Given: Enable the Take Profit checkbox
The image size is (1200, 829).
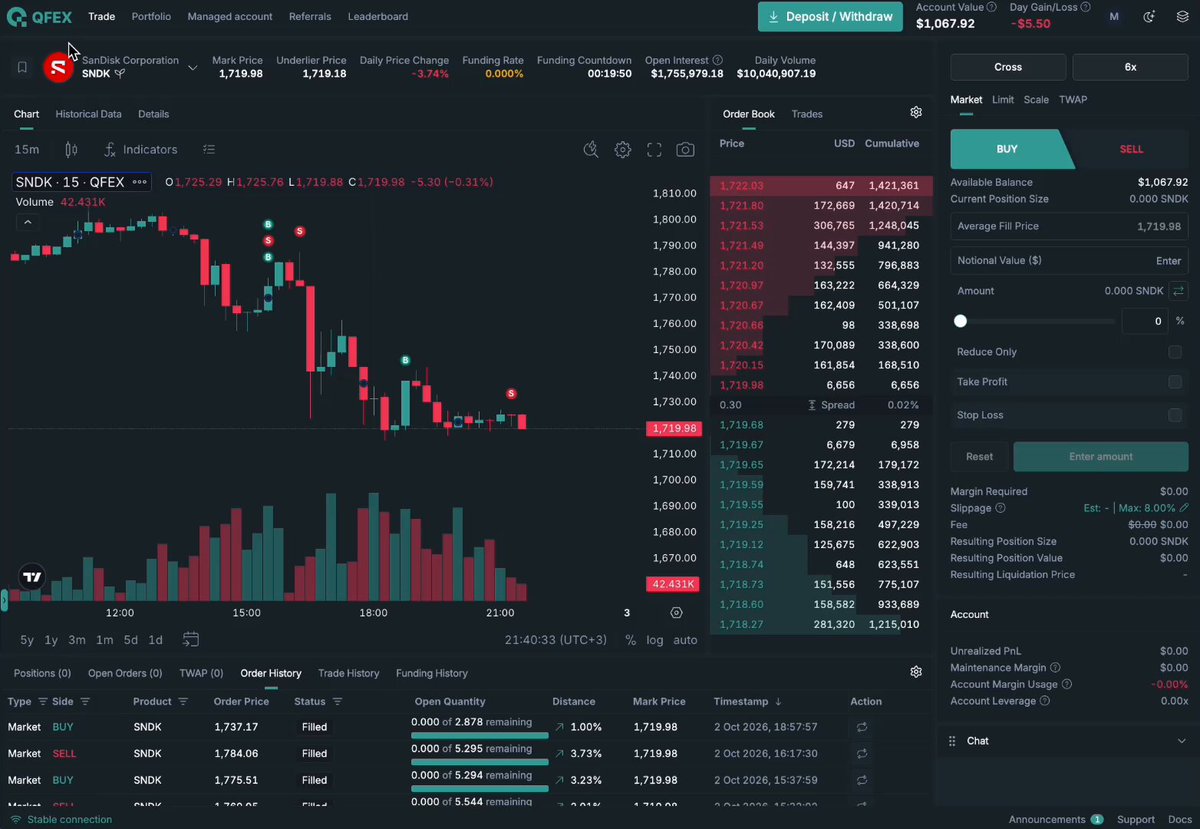Looking at the screenshot, I should [1175, 382].
